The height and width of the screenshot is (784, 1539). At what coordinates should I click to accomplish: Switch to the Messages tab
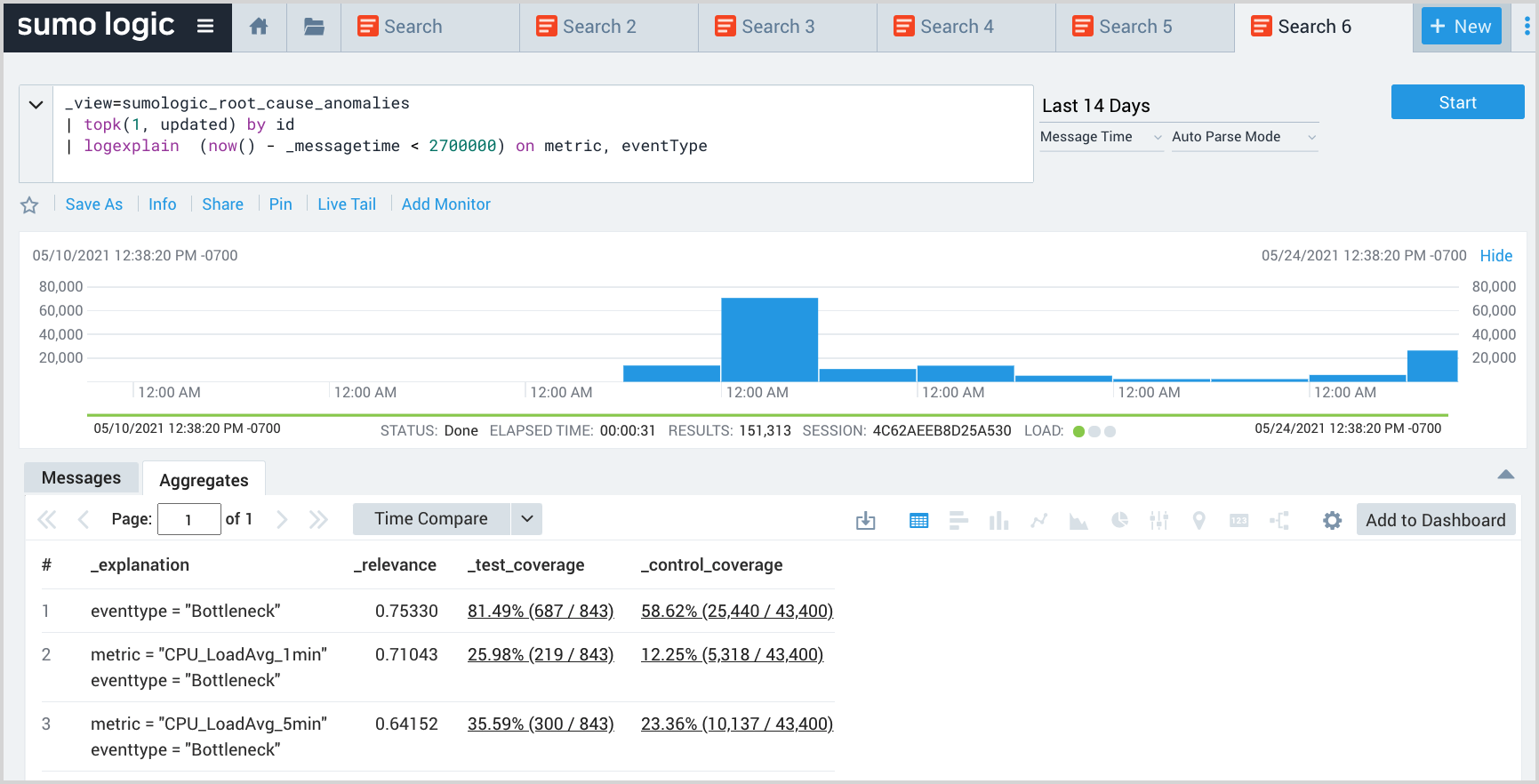(81, 478)
